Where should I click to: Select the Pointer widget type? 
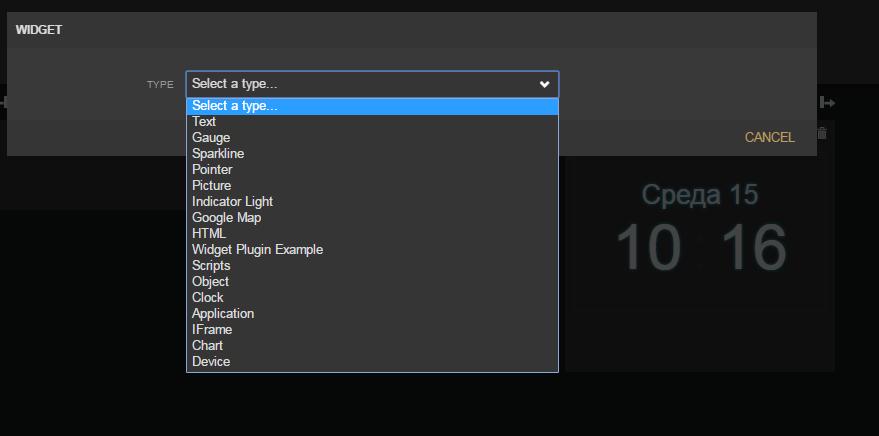212,170
